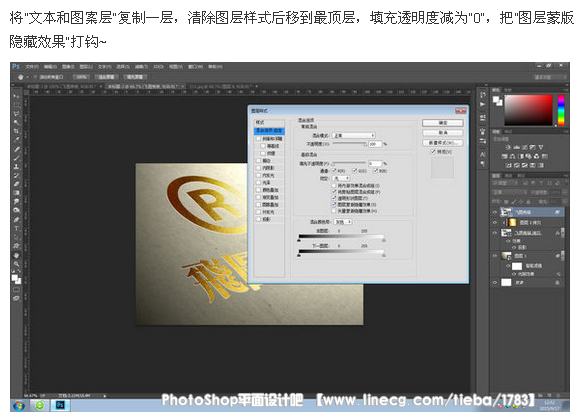The height and width of the screenshot is (417, 585).
Task: Open the 混合颜色带 (Blend If) dropdown
Action: [x=343, y=222]
